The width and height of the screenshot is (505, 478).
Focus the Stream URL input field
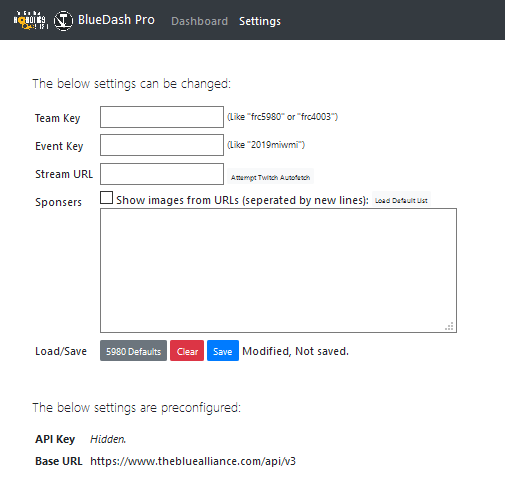[162, 174]
